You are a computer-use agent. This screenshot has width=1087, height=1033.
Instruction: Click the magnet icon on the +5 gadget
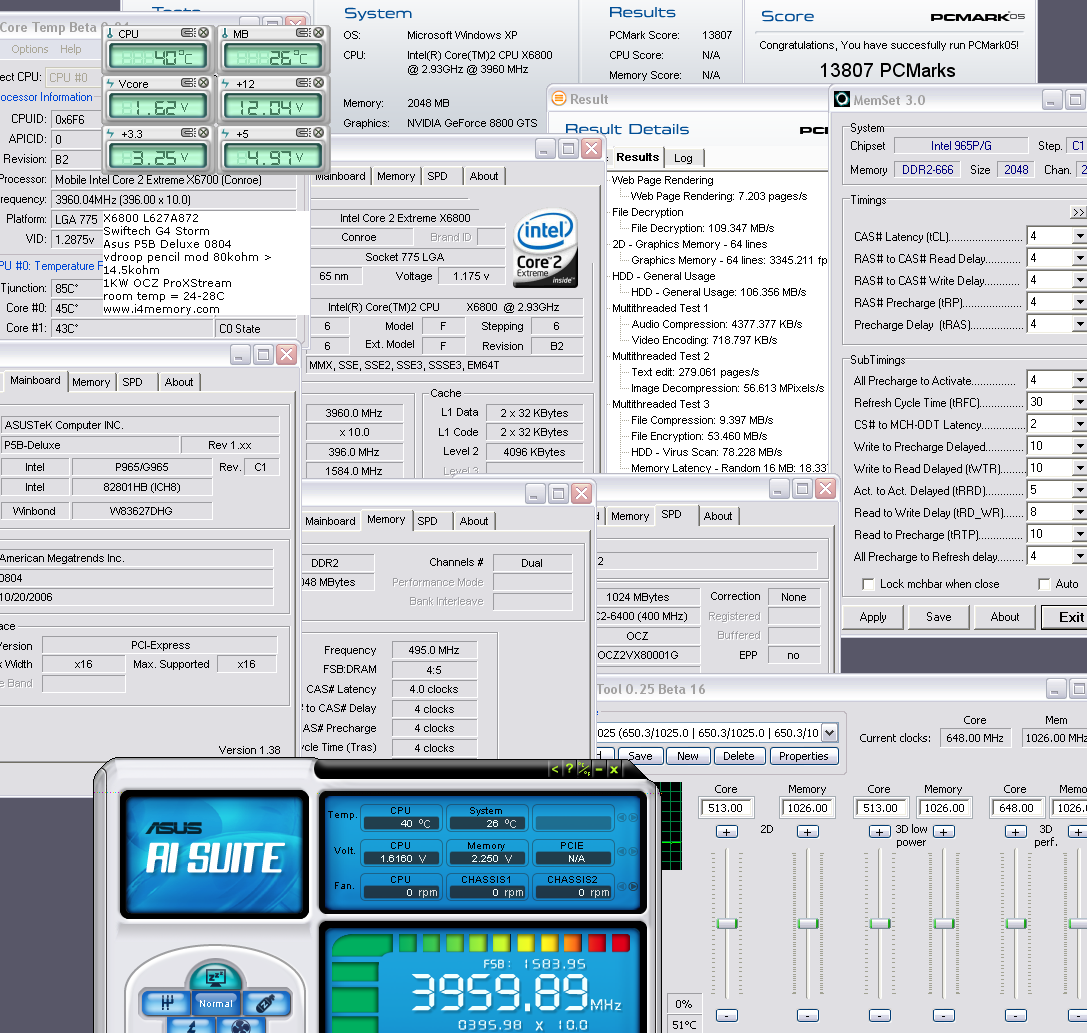304,132
